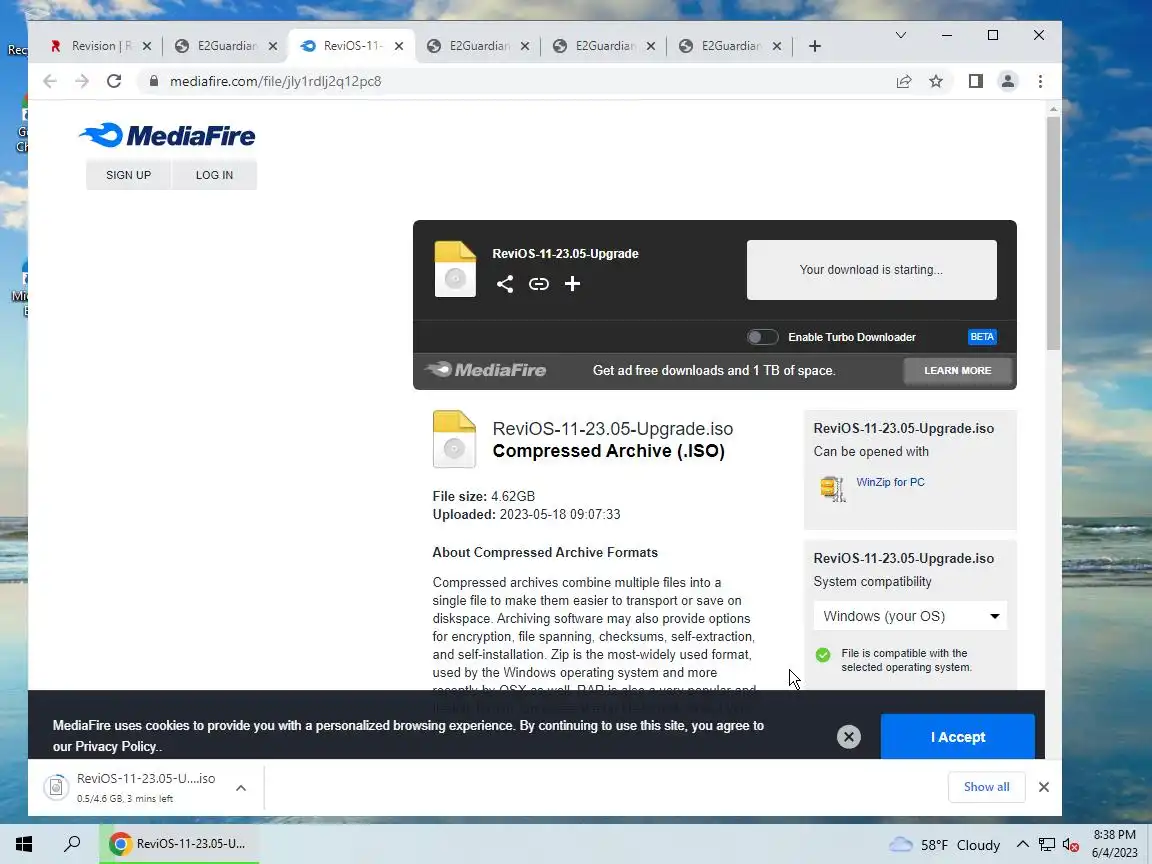Expand the ReviOS download item options chevron
The height and width of the screenshot is (864, 1152).
[241, 788]
